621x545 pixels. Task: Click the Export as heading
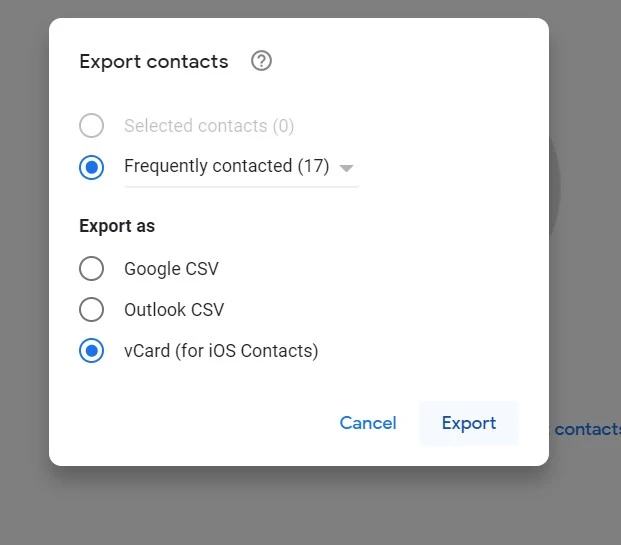(x=117, y=226)
